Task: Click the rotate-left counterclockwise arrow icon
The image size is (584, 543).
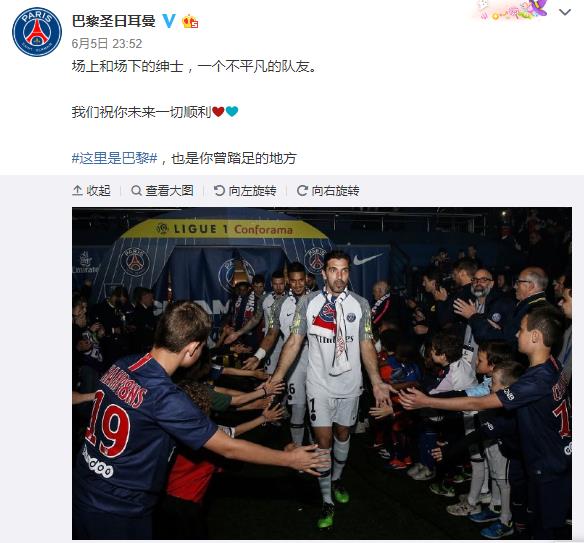Action: pyautogui.click(x=219, y=191)
